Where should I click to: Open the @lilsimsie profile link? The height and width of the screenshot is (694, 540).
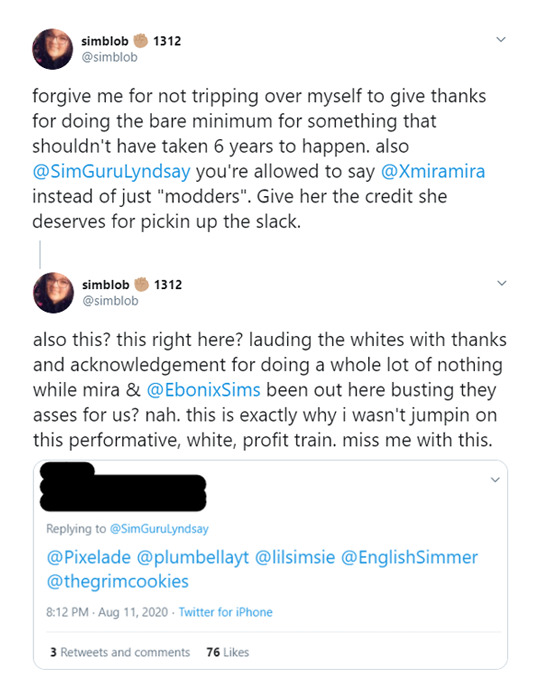295,557
